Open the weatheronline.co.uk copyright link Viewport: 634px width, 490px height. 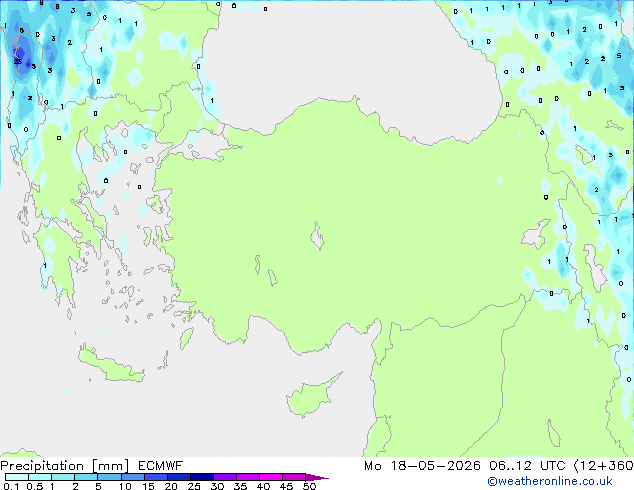point(550,481)
